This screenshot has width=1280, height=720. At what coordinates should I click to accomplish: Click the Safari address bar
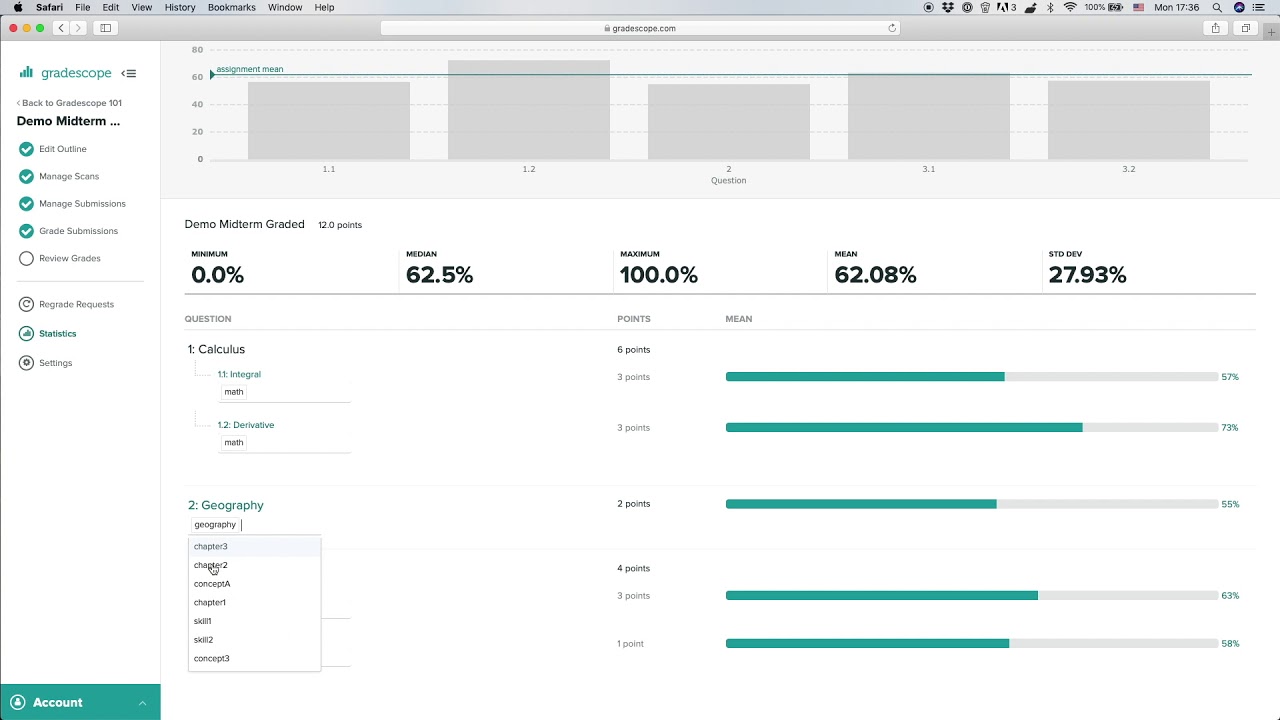pos(640,28)
